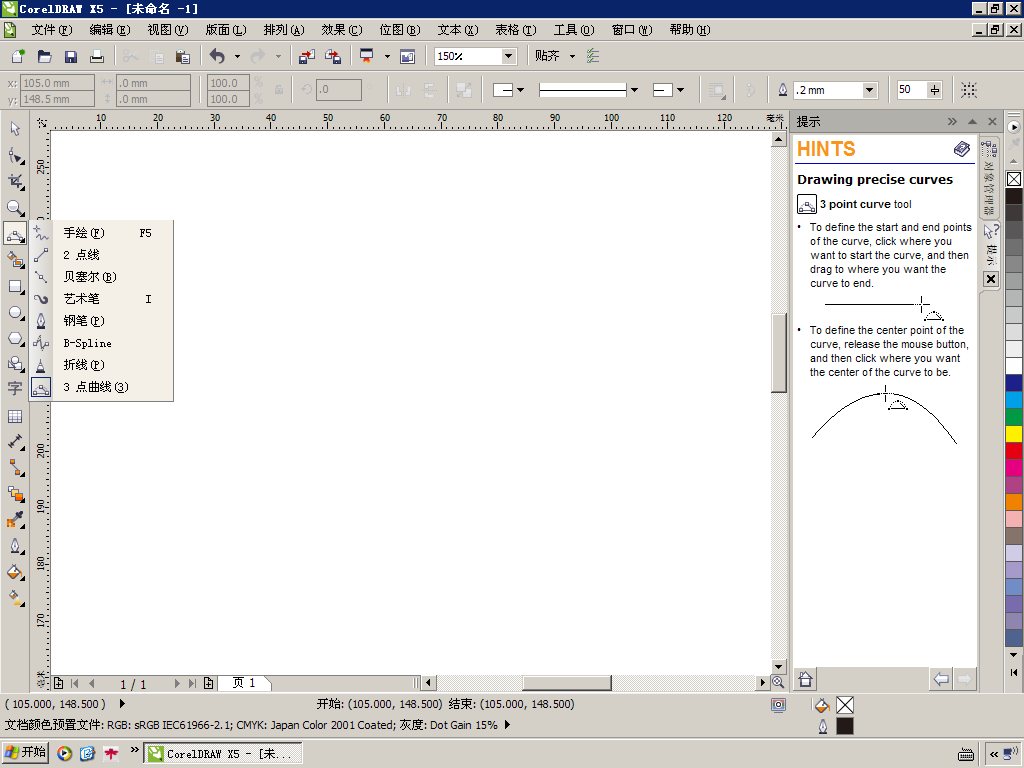Click the CorelDRAW X5 taskbar button

coord(223,754)
